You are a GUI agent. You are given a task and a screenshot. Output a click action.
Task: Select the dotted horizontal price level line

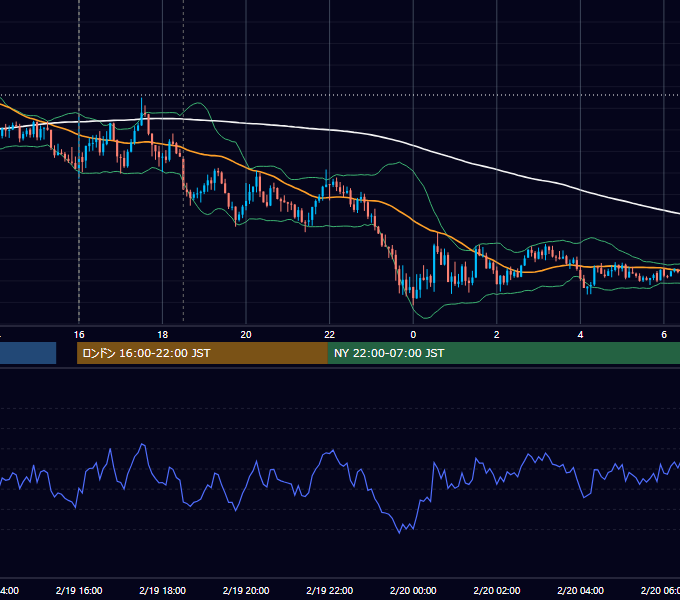340,95
